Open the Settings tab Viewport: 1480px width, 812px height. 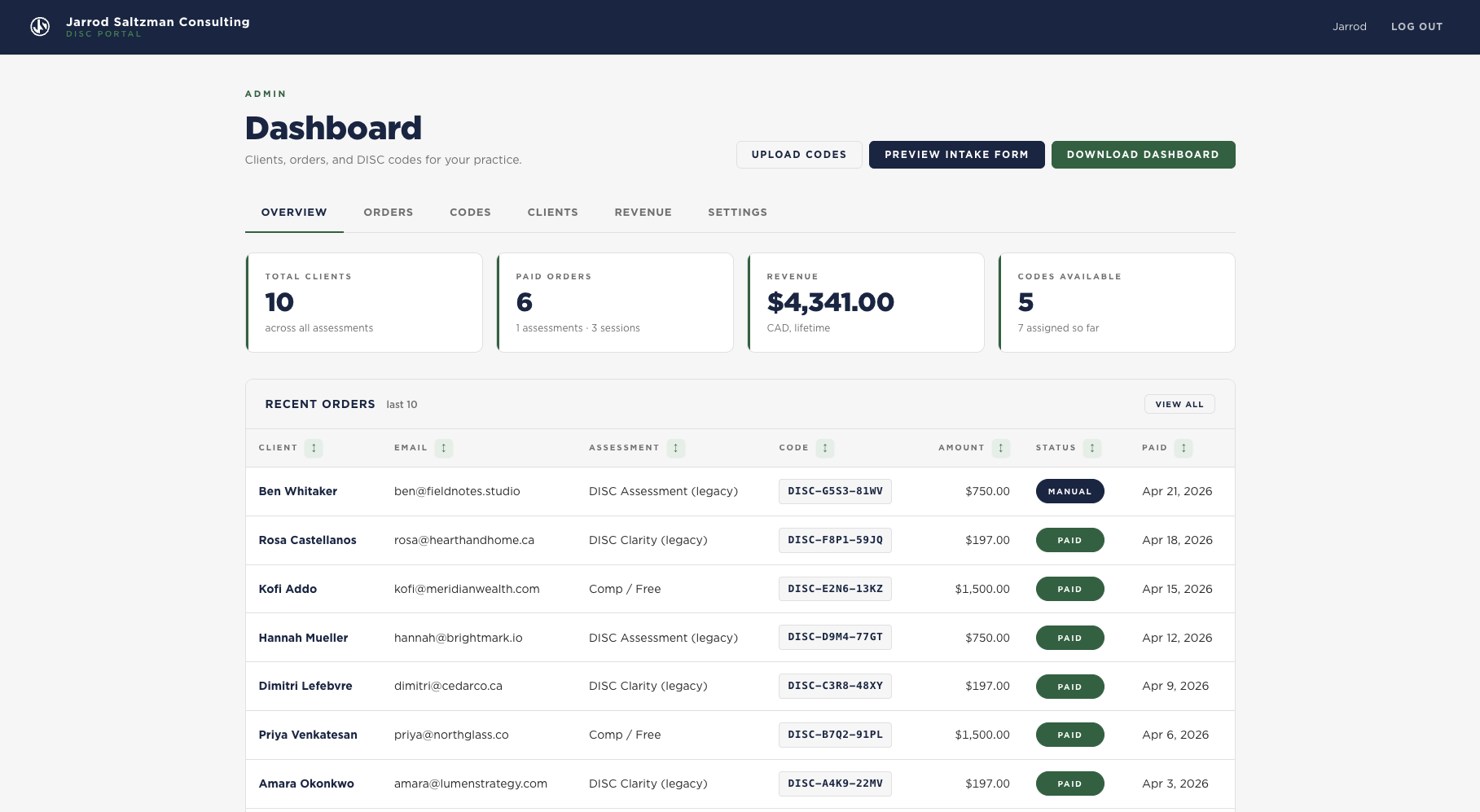(738, 213)
